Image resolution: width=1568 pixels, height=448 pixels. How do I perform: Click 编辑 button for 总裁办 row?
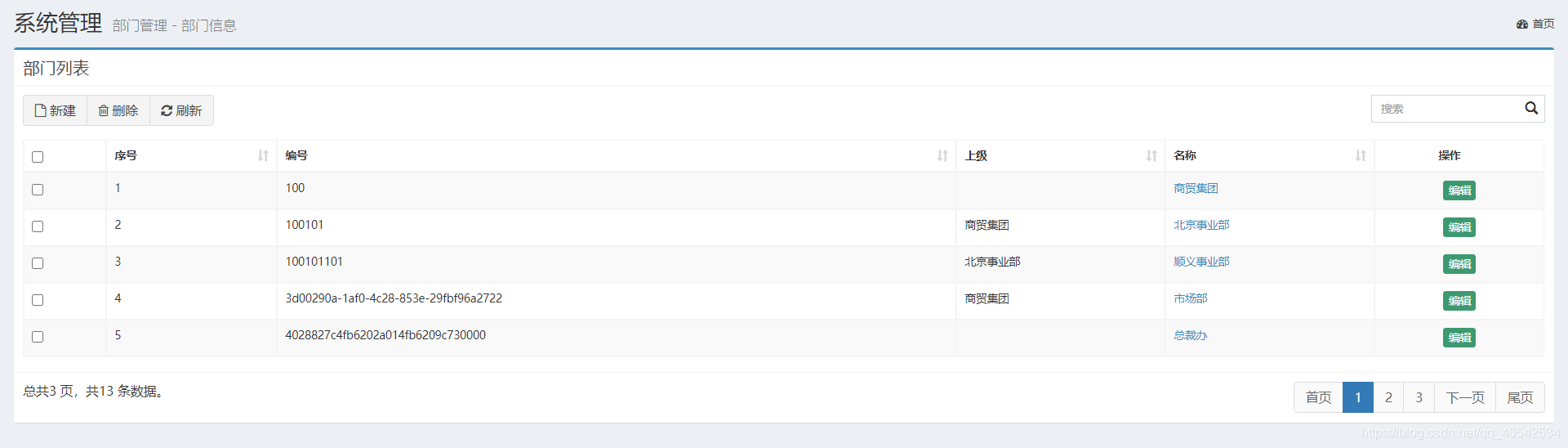coord(1459,338)
